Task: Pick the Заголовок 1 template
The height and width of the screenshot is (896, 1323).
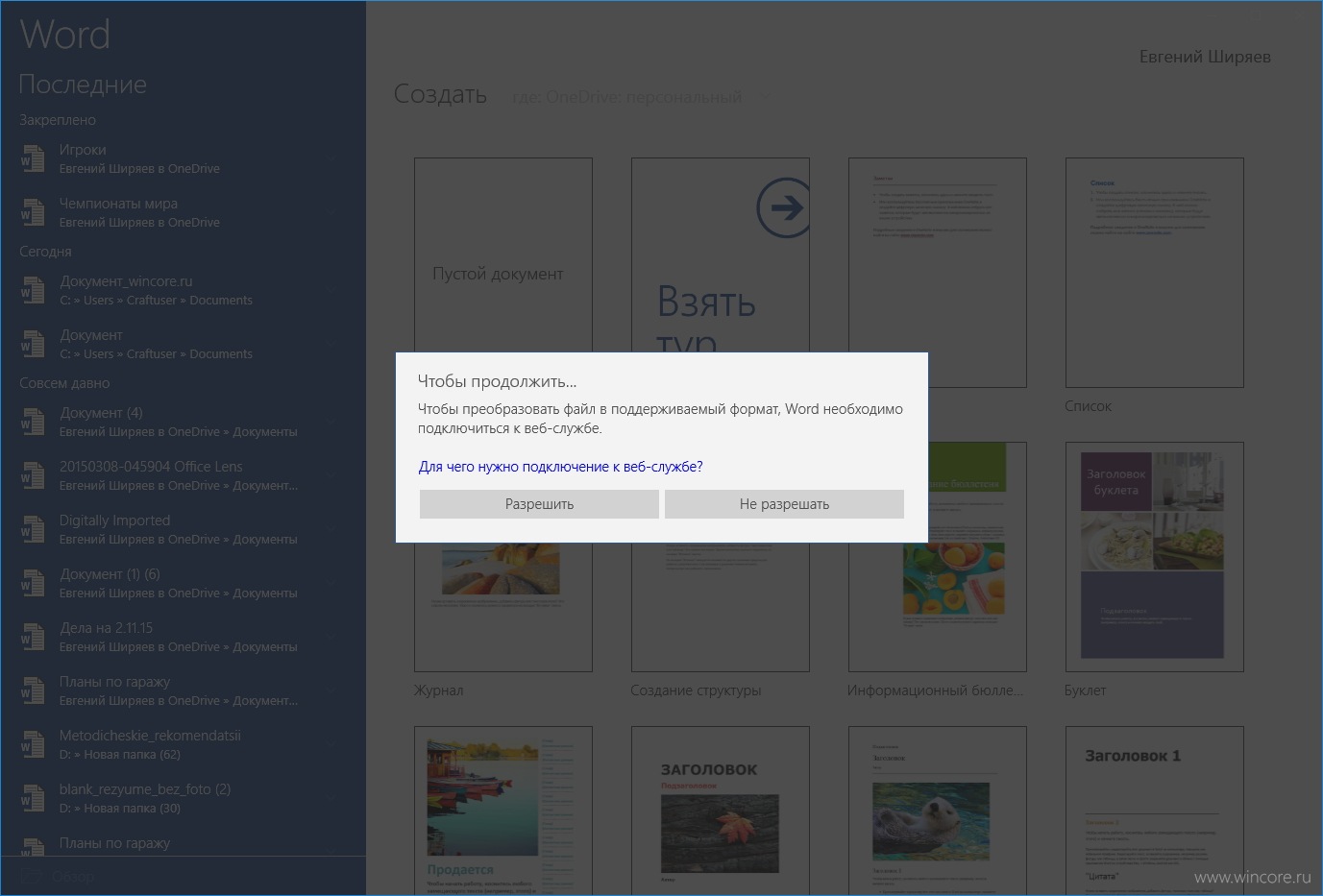Action: (1154, 811)
